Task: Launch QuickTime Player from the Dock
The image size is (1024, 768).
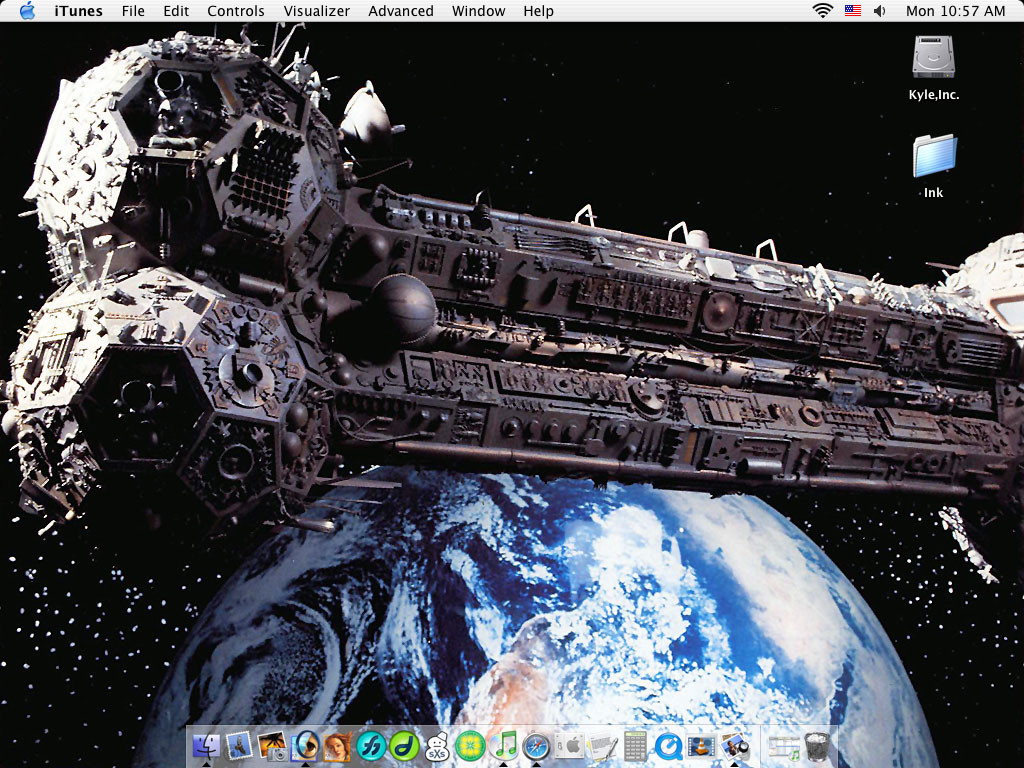Action: click(x=668, y=746)
